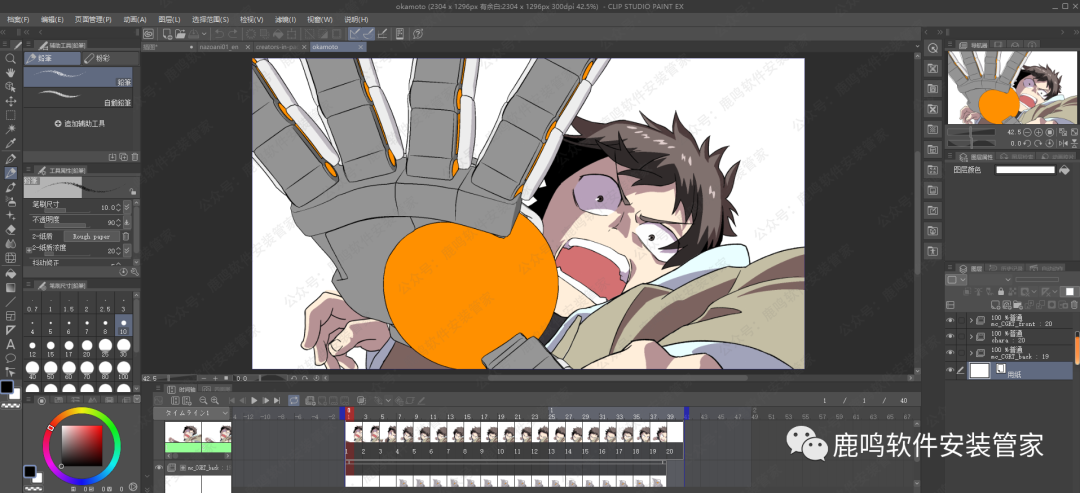Switch to the nazoani01_en document tab
This screenshot has width=1080, height=493.
click(218, 46)
